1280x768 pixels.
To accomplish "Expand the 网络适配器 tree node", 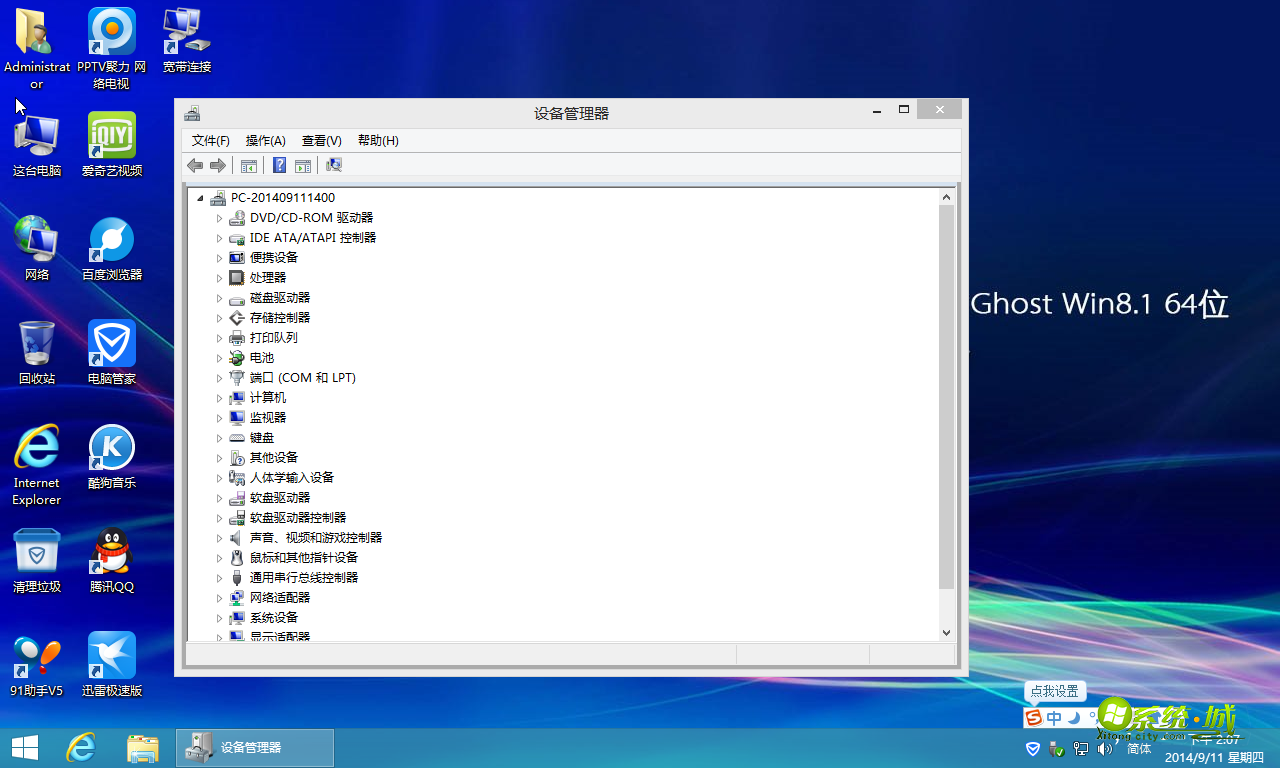I will 220,597.
